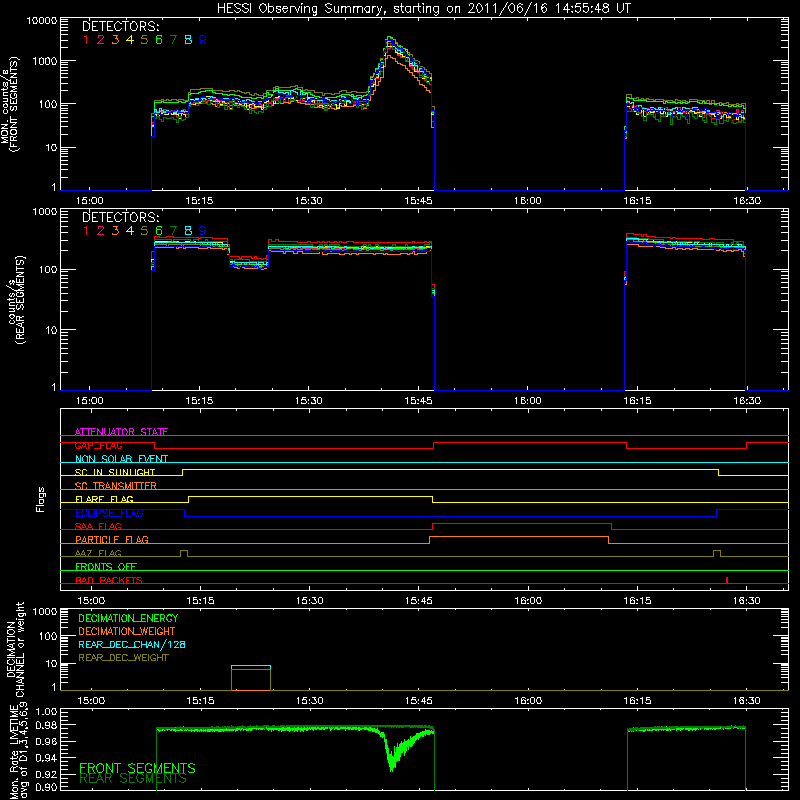Select yellow detector 4 in front segments legend
The height and width of the screenshot is (800, 800).
[x=130, y=40]
